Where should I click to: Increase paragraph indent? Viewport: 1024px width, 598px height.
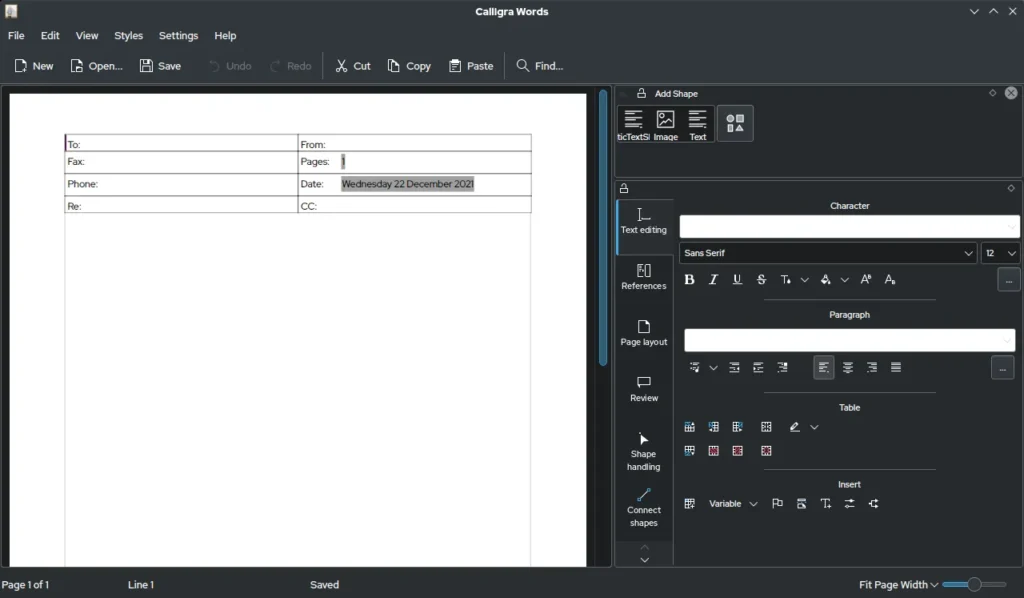coord(758,368)
